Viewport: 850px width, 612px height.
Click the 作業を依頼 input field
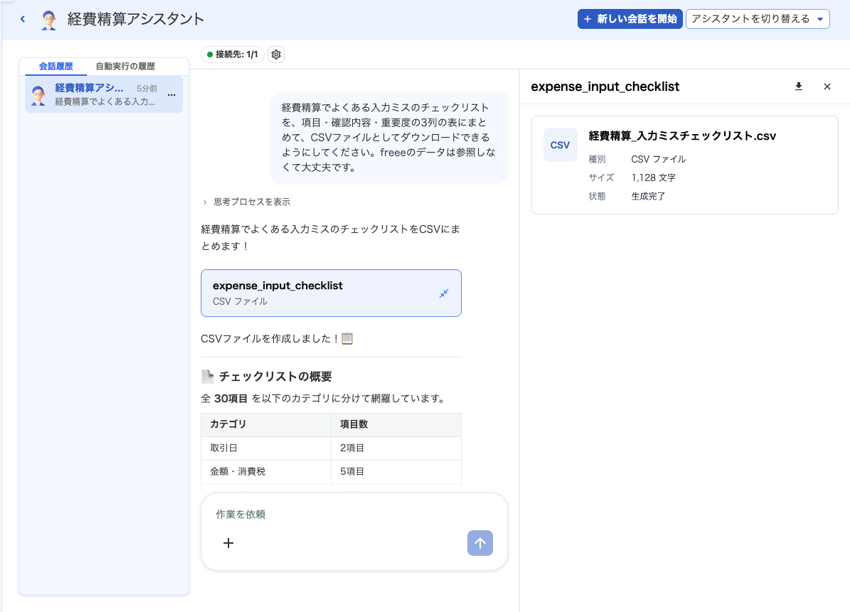pyautogui.click(x=354, y=514)
